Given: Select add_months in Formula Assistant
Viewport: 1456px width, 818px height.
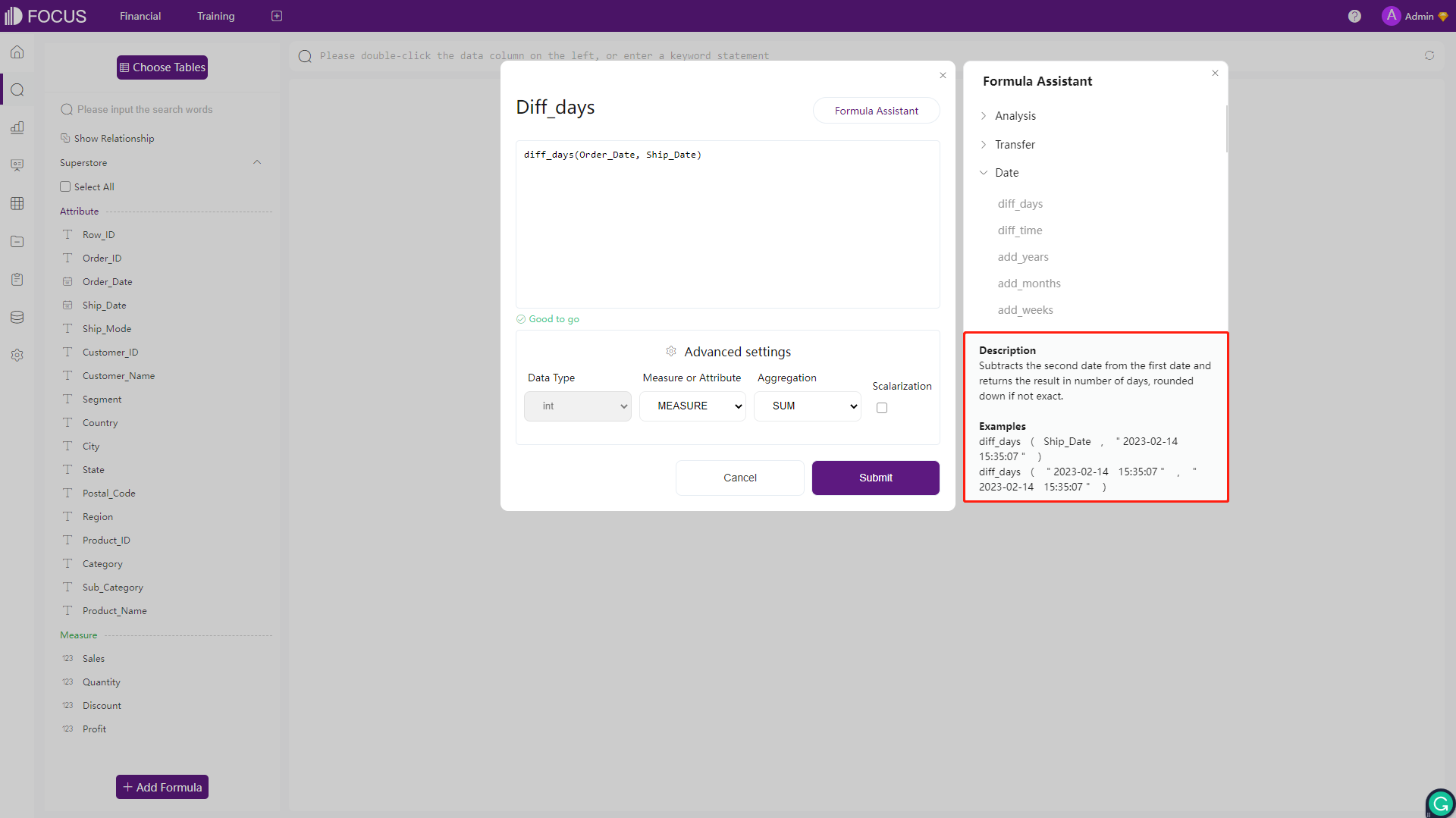Looking at the screenshot, I should (1029, 284).
